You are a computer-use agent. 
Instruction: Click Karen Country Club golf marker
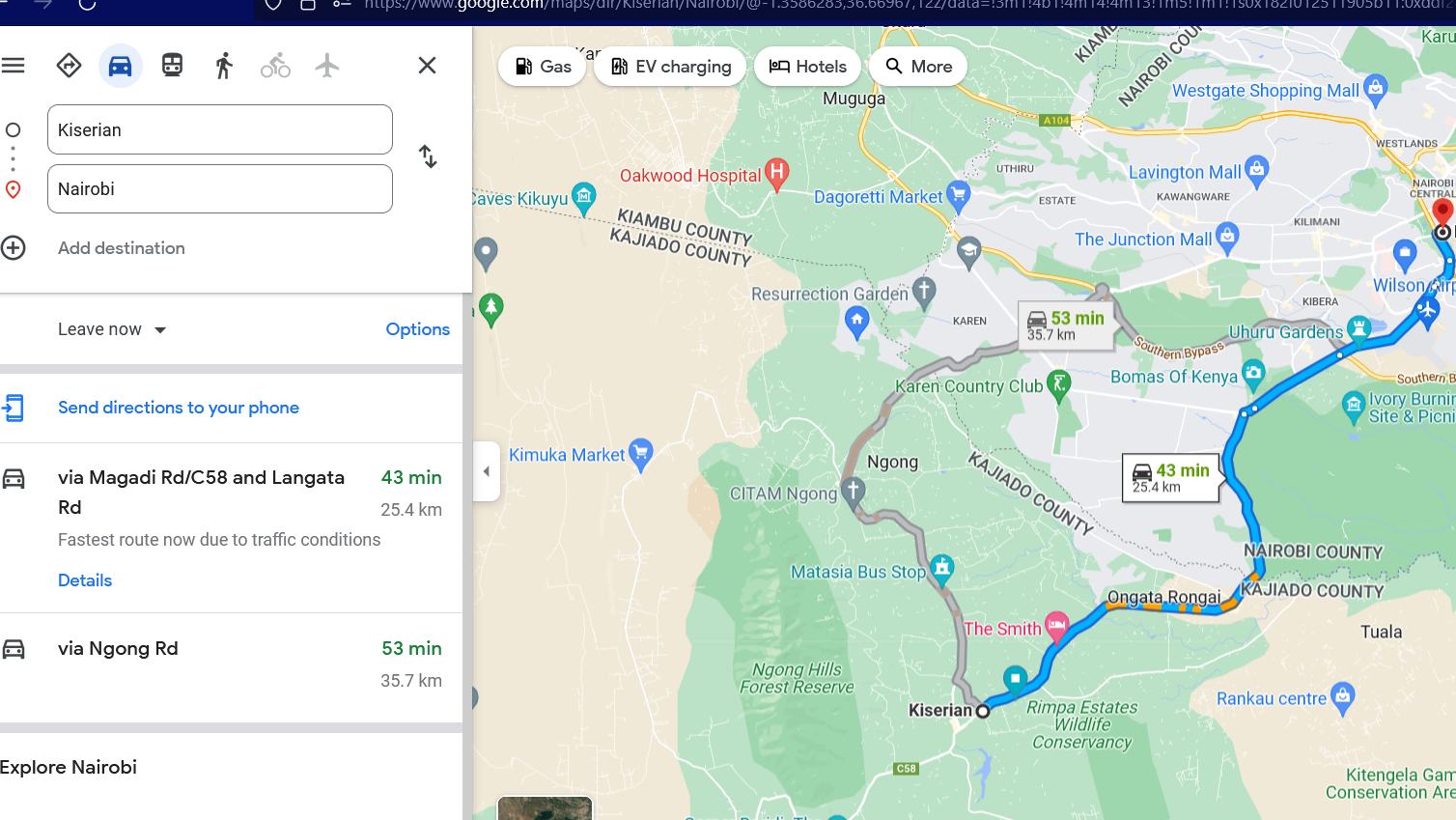tap(1059, 385)
